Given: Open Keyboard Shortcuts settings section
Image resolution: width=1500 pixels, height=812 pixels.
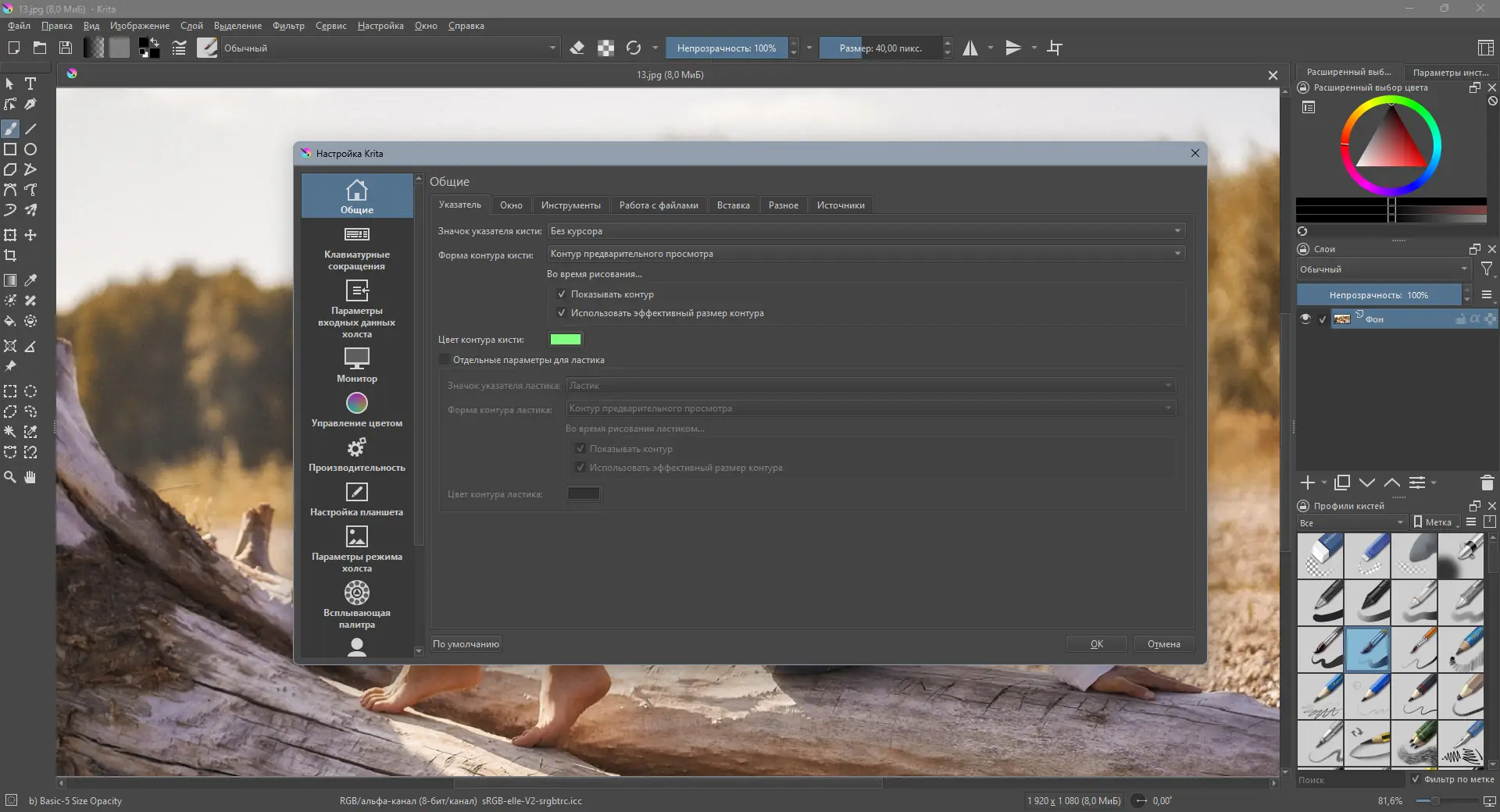Looking at the screenshot, I should [357, 248].
